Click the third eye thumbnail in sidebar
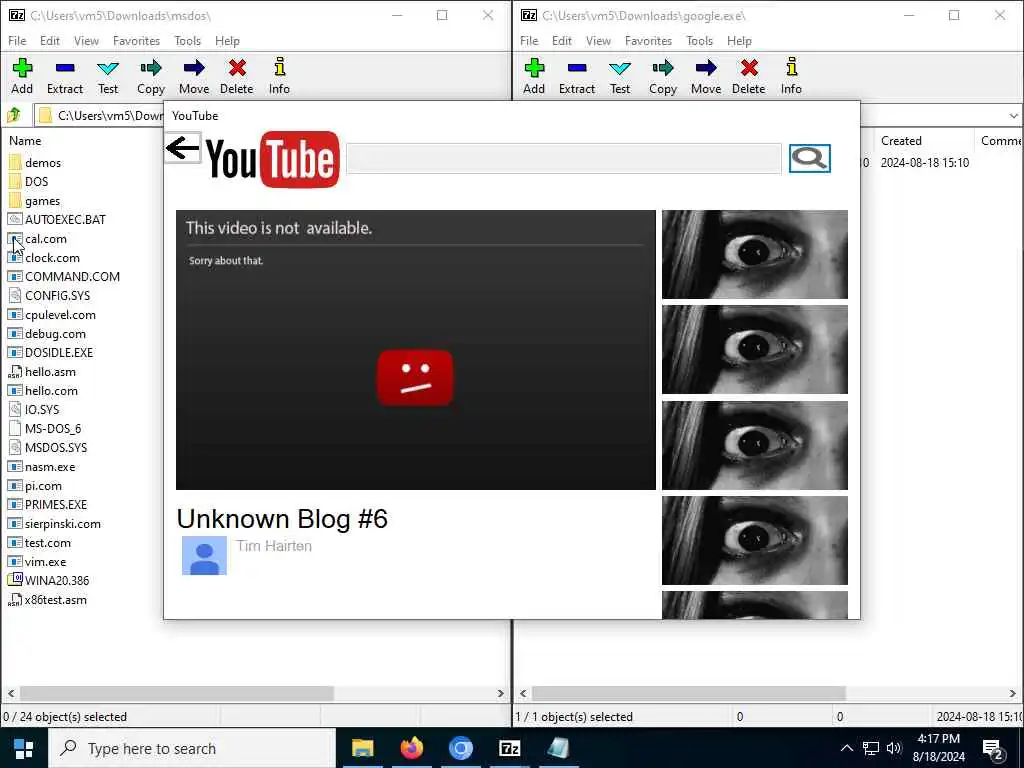This screenshot has width=1024, height=768. (x=755, y=445)
